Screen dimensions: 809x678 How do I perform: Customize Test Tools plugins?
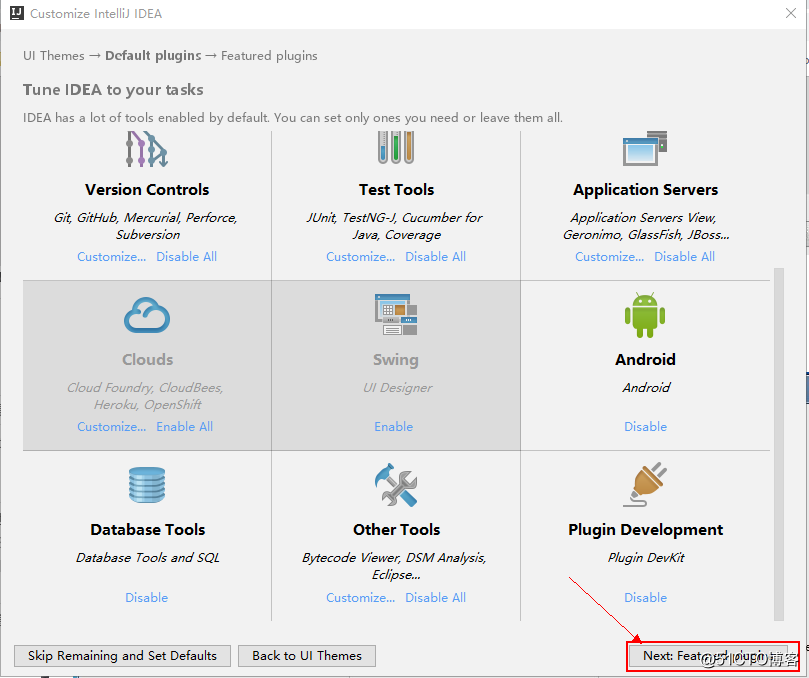click(360, 256)
